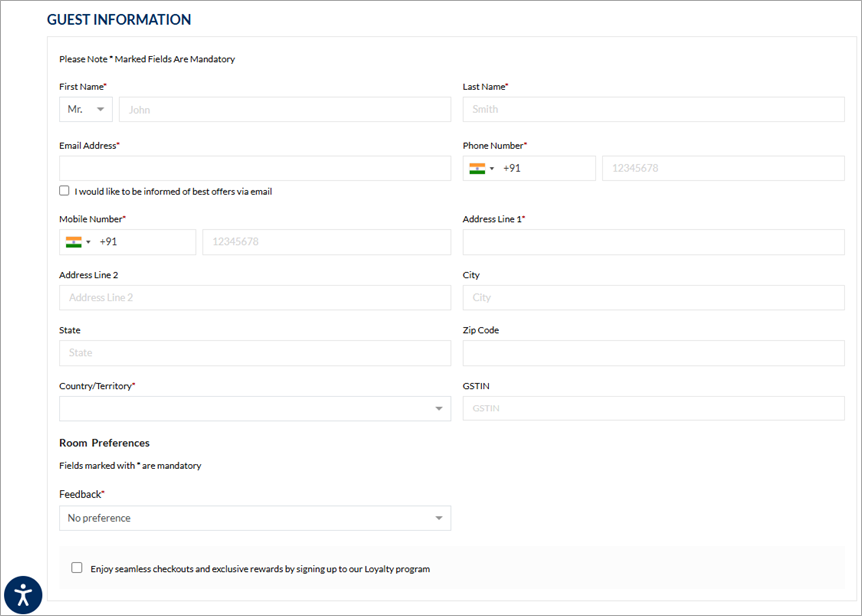
Task: Click the Address Line 1 field
Action: (x=654, y=242)
